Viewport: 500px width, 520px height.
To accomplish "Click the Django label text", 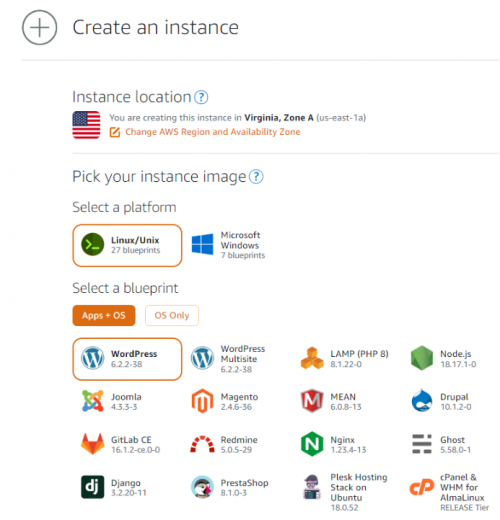I will point(126,483).
